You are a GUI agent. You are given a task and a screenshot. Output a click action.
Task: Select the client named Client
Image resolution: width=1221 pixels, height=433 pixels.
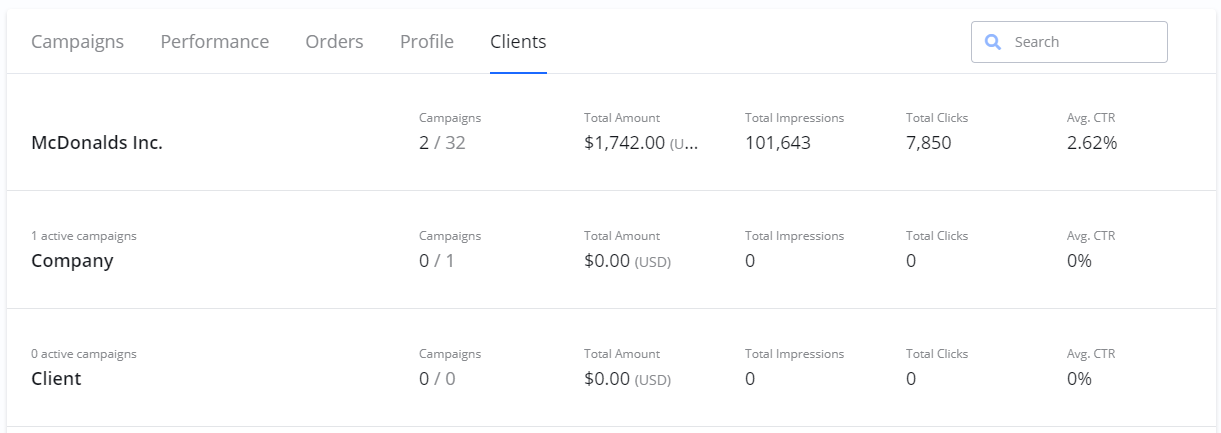coord(56,379)
